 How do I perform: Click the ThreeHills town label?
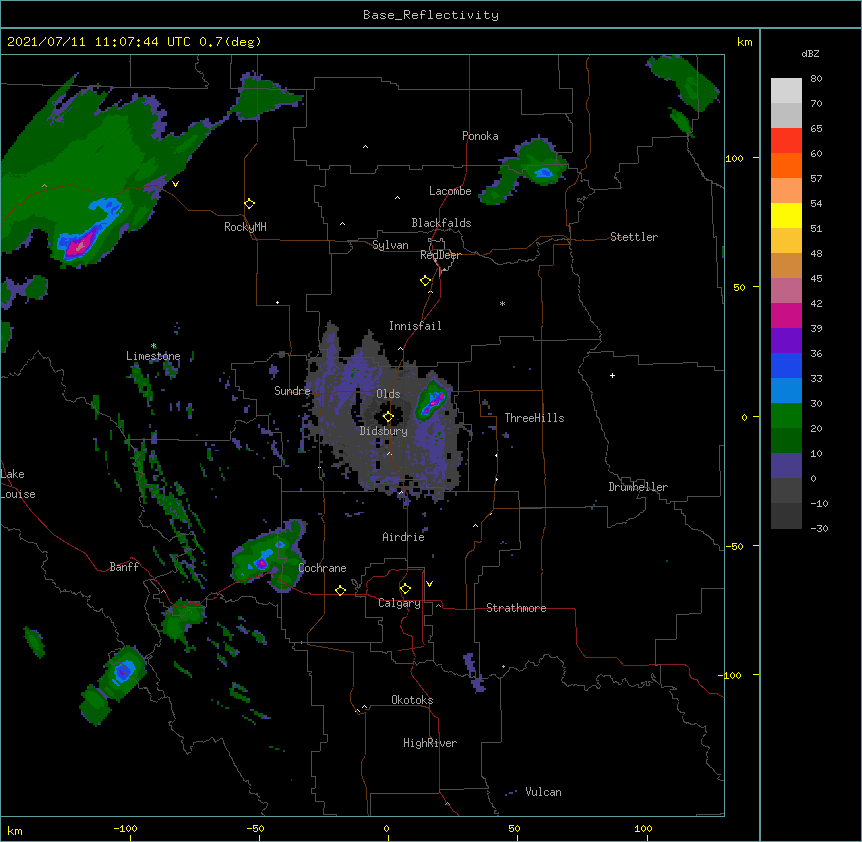coord(534,418)
